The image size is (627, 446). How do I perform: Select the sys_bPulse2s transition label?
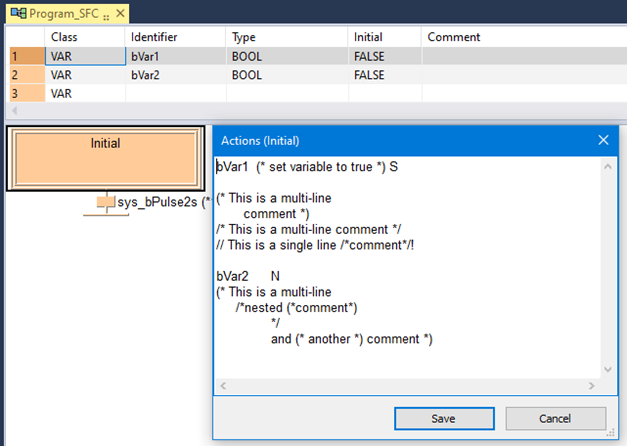pos(158,203)
